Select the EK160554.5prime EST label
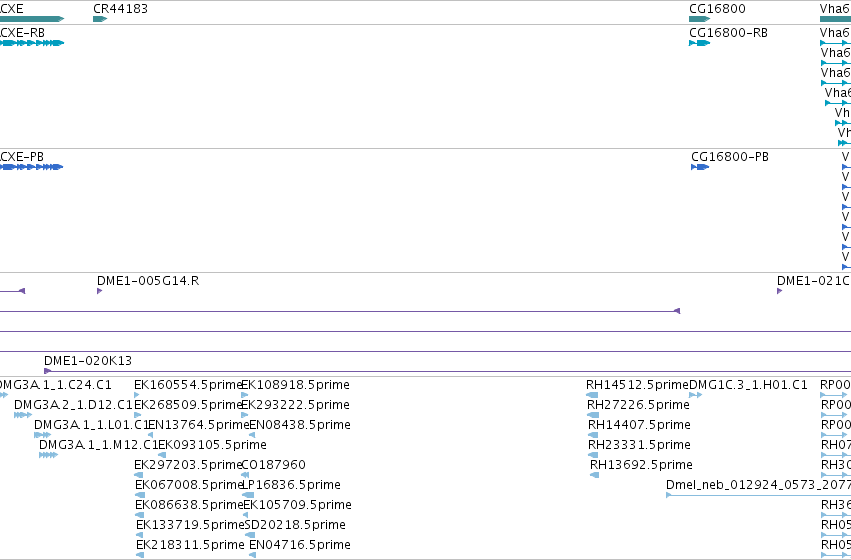Viewport: 851px width, 560px height. (x=188, y=385)
